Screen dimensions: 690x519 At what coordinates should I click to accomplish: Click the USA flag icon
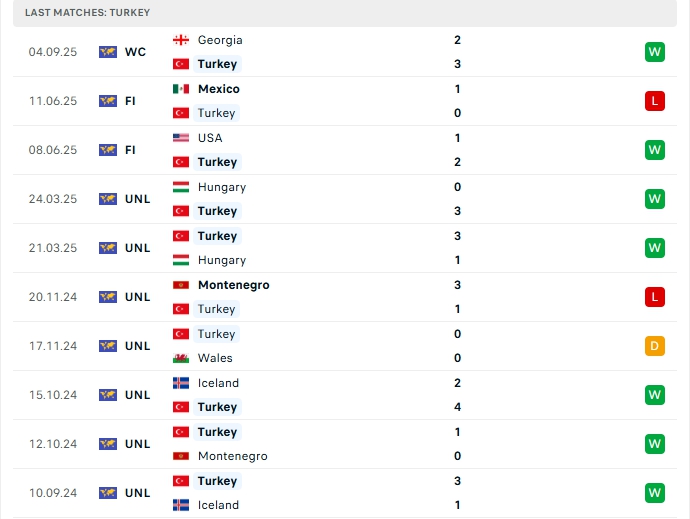pyautogui.click(x=181, y=138)
